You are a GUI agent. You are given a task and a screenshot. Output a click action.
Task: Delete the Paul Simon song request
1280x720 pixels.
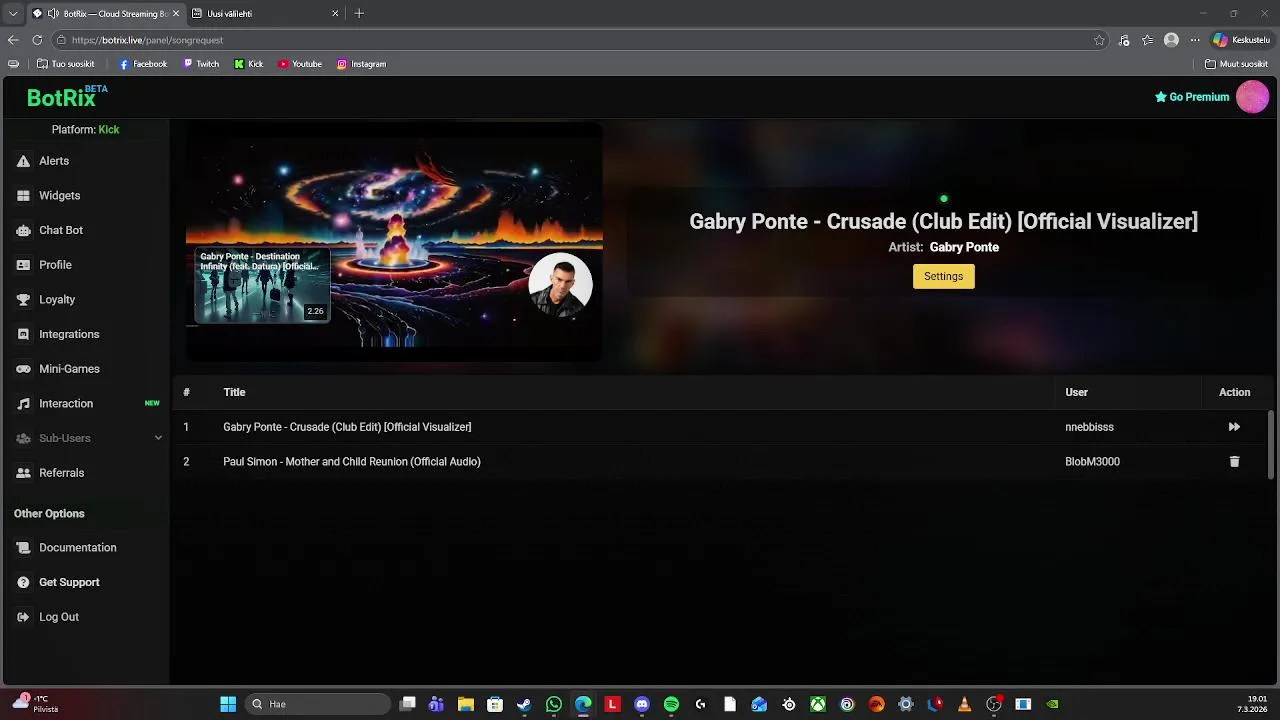pos(1234,462)
